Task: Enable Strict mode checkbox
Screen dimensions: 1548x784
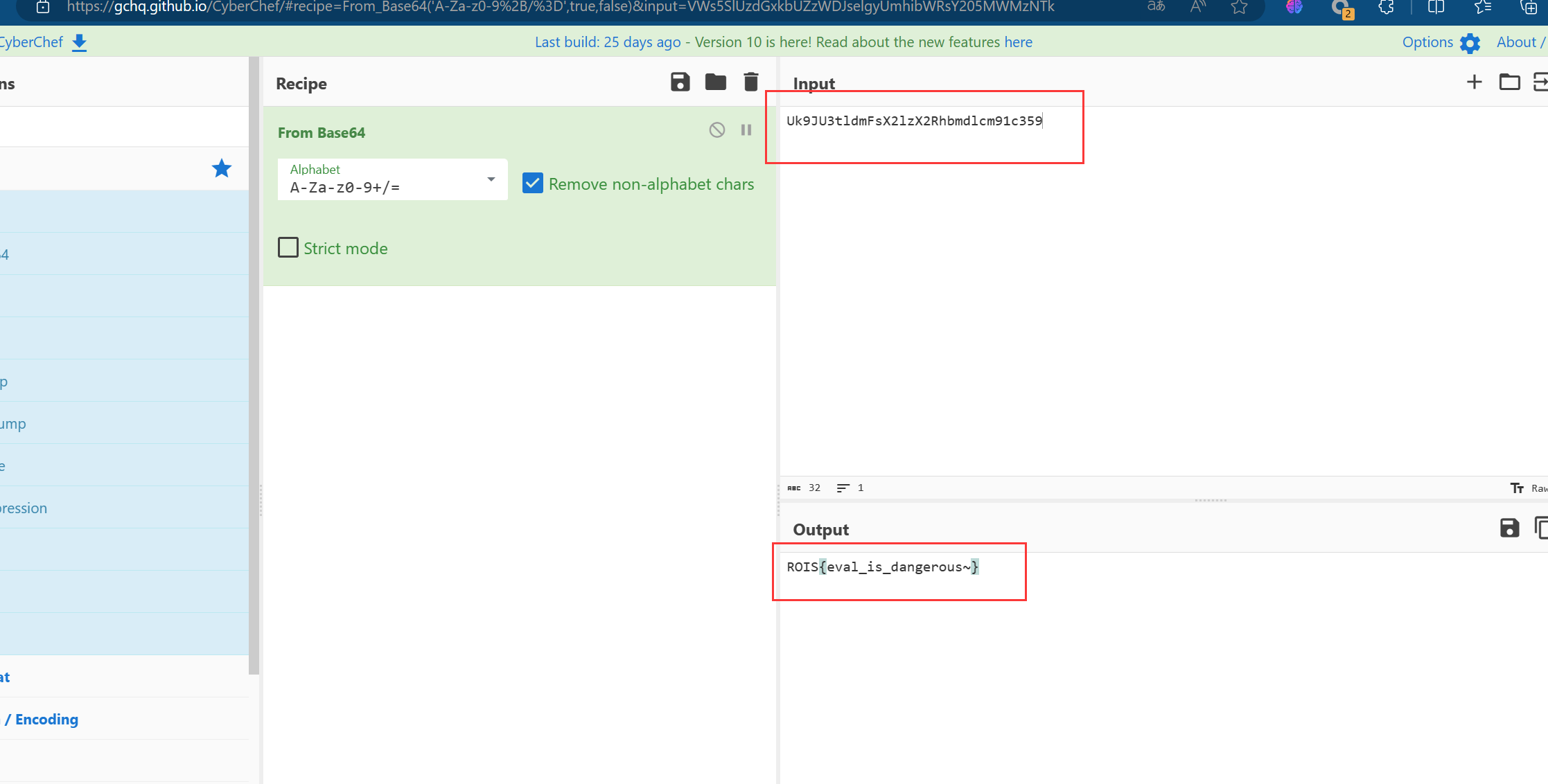Action: 288,248
